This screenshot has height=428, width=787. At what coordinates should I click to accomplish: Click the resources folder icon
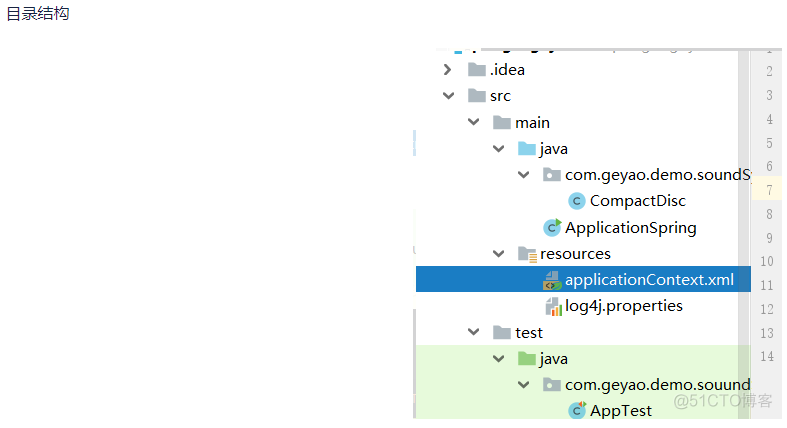coord(527,254)
